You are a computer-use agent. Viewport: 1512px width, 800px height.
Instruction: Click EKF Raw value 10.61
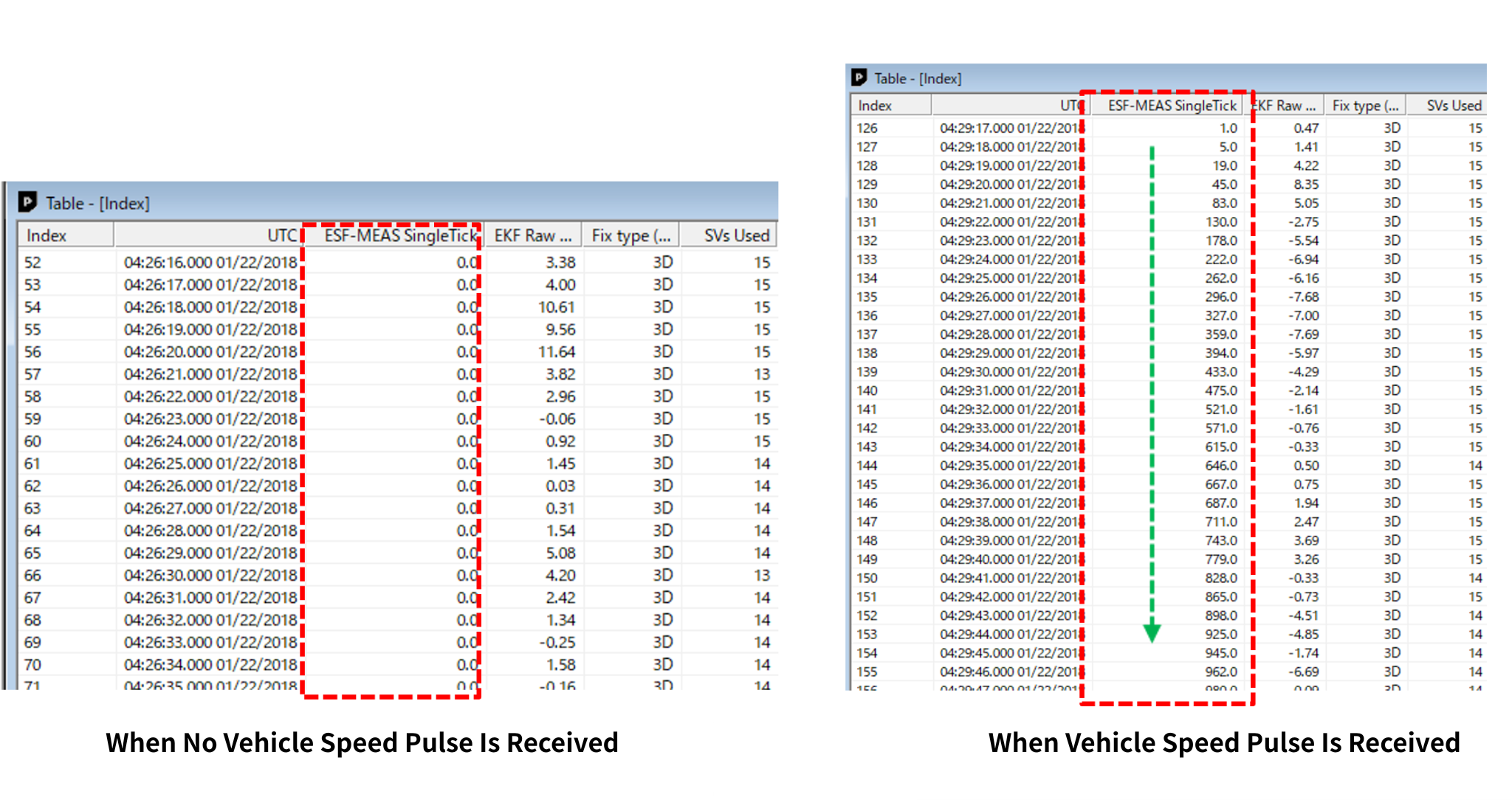(557, 307)
